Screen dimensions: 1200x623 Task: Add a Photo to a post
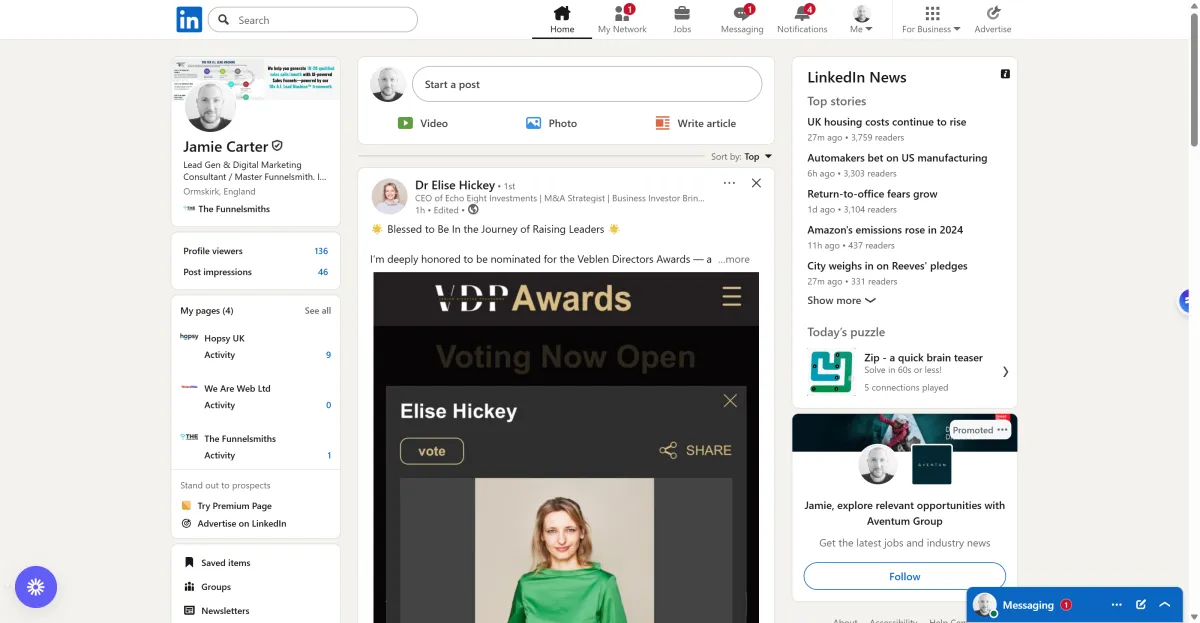click(x=551, y=123)
